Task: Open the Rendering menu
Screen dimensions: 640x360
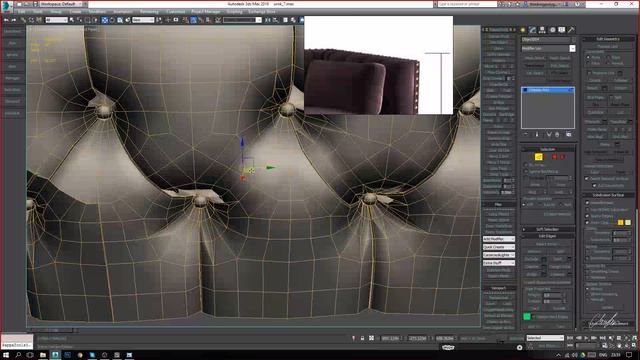Action: [x=149, y=12]
